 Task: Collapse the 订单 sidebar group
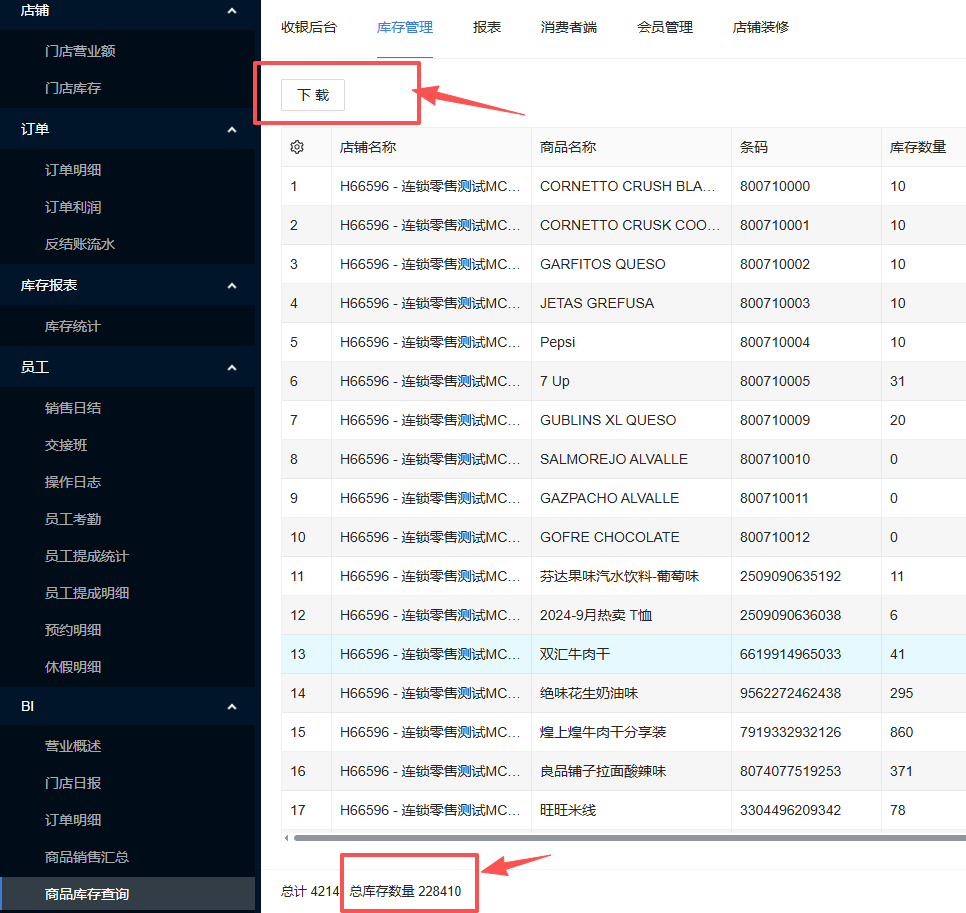pyautogui.click(x=232, y=129)
